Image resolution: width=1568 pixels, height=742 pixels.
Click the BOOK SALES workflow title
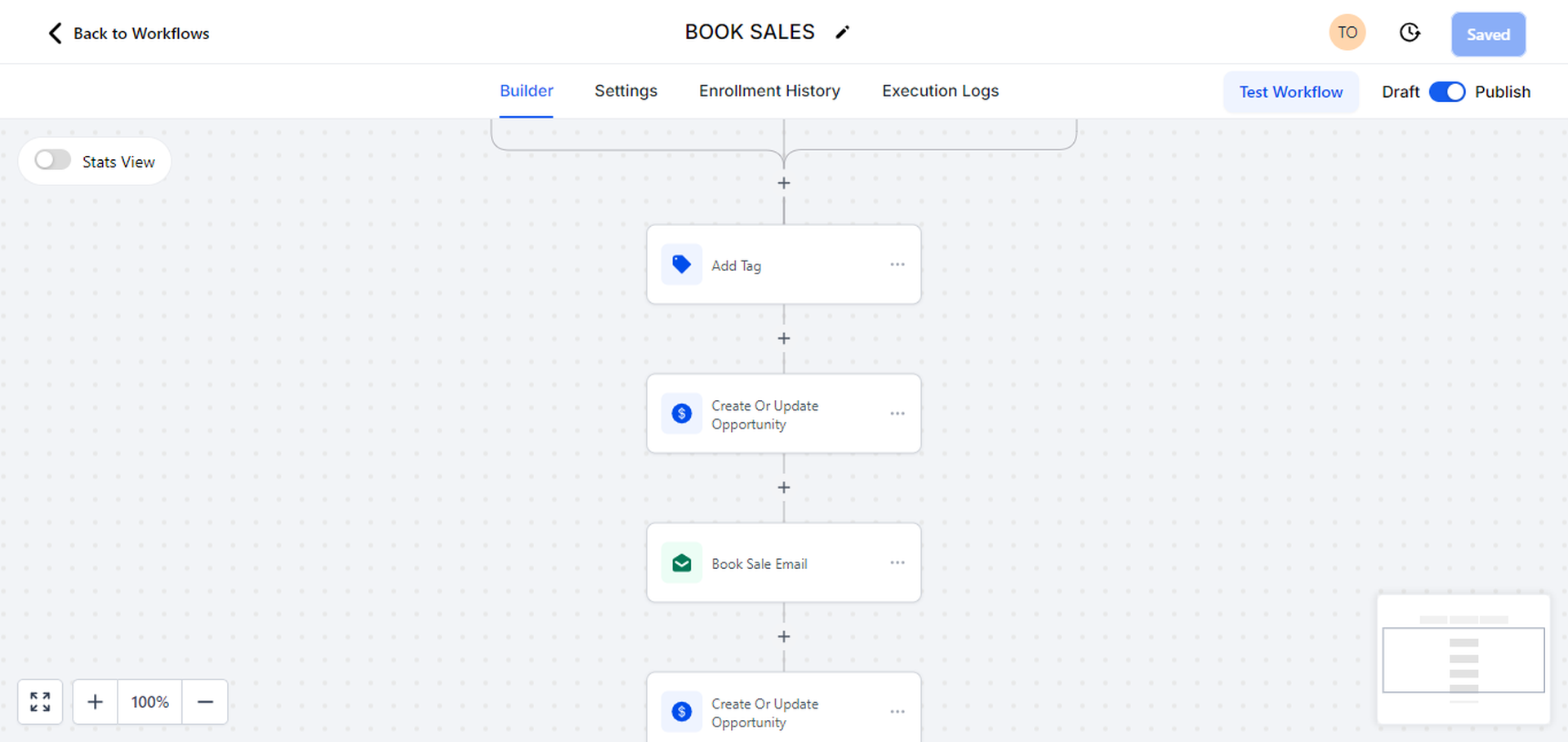pos(750,32)
